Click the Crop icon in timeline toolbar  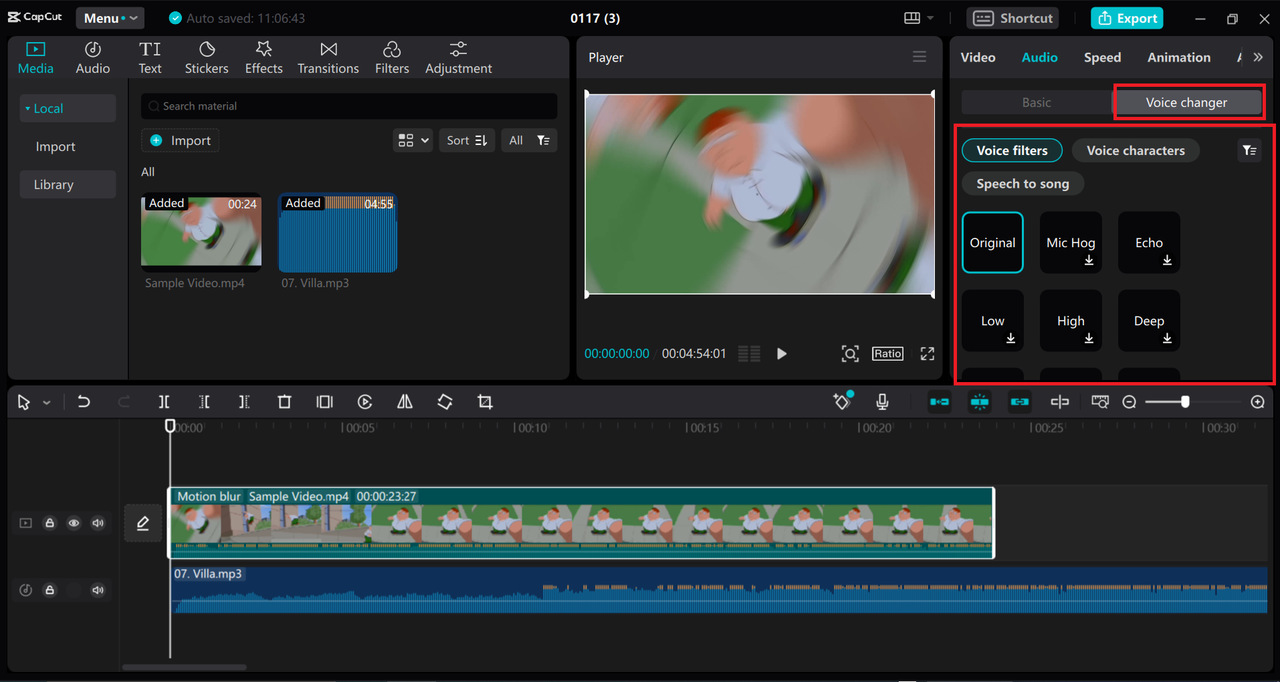485,402
